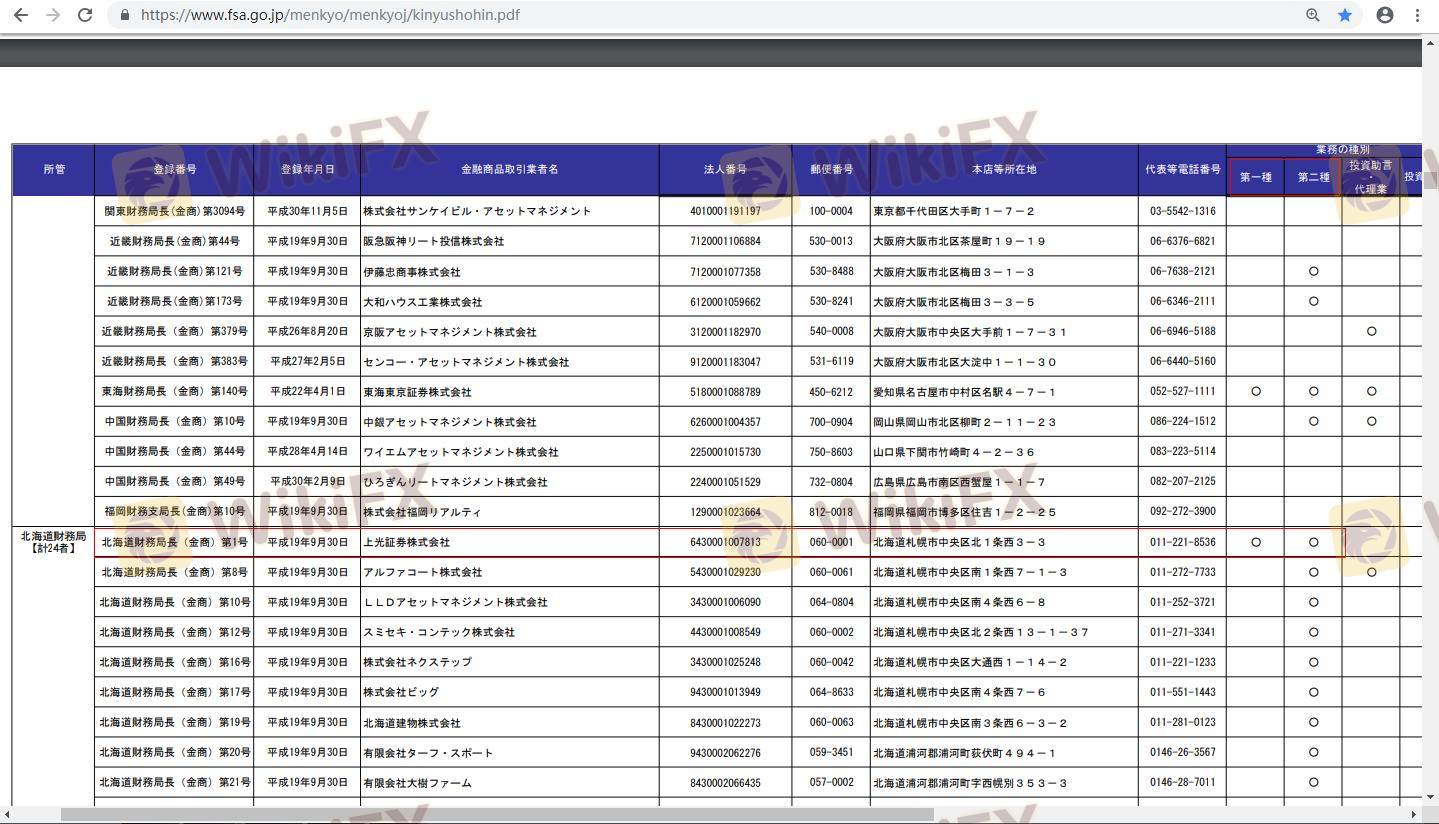Click the 北海道財務局【計24者】 jurisdiction cell
This screenshot has height=824, width=1439.
coord(54,542)
